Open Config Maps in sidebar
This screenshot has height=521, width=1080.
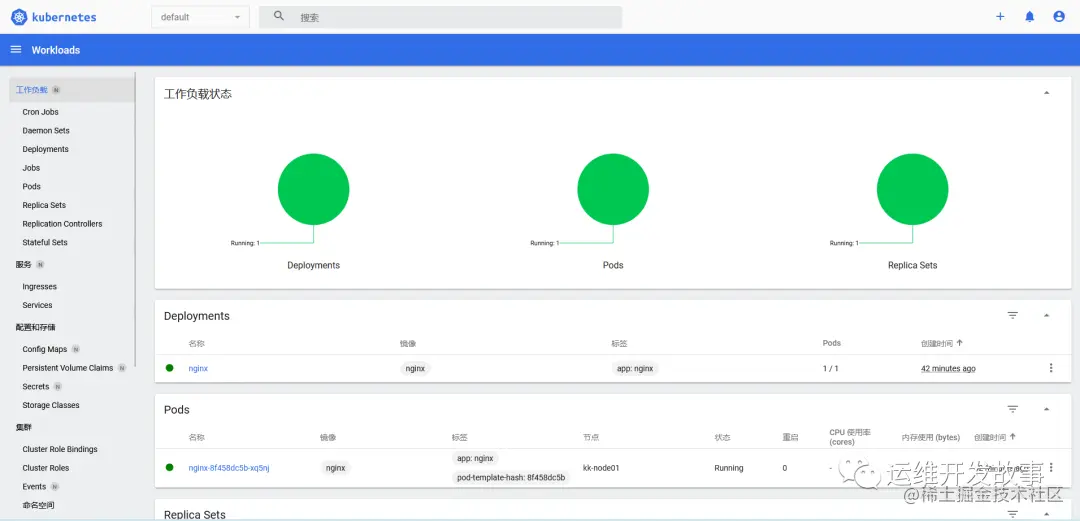tap(45, 349)
